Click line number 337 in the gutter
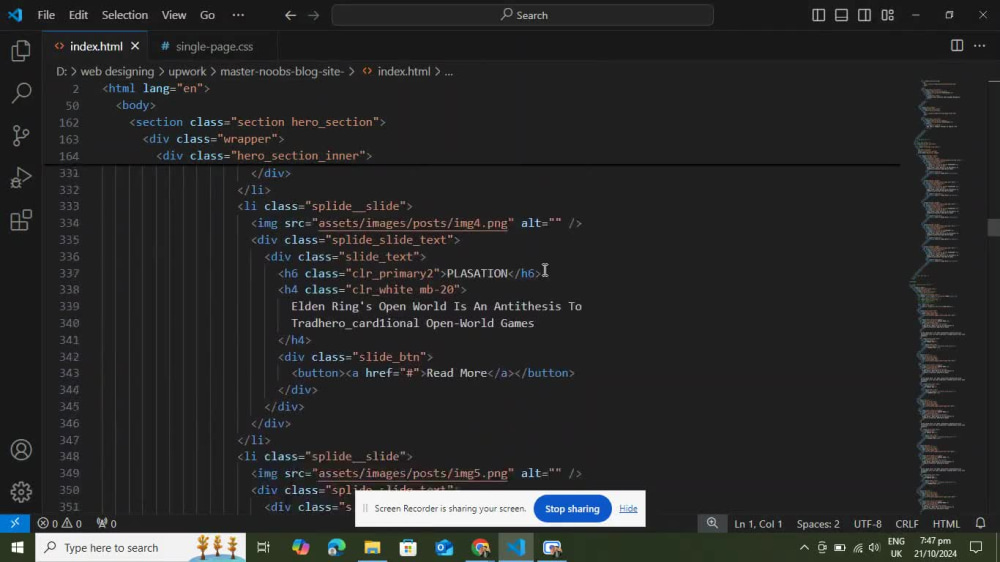 (69, 273)
